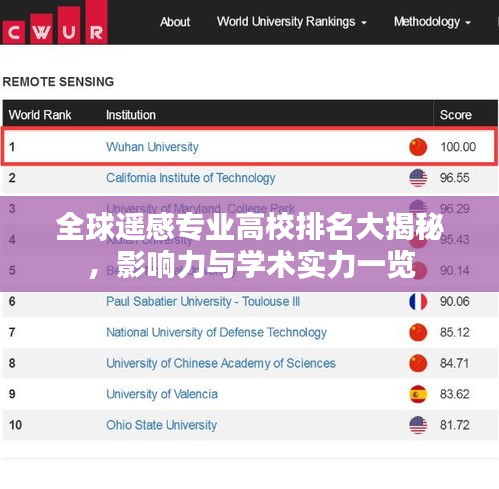Viewport: 499px width, 489px height.
Task: Click the Score column header
Action: [456, 115]
